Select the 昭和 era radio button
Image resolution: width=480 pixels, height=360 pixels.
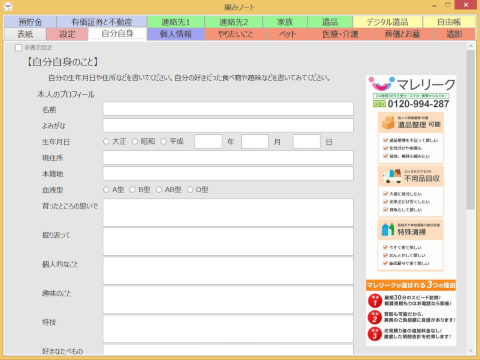pos(135,142)
